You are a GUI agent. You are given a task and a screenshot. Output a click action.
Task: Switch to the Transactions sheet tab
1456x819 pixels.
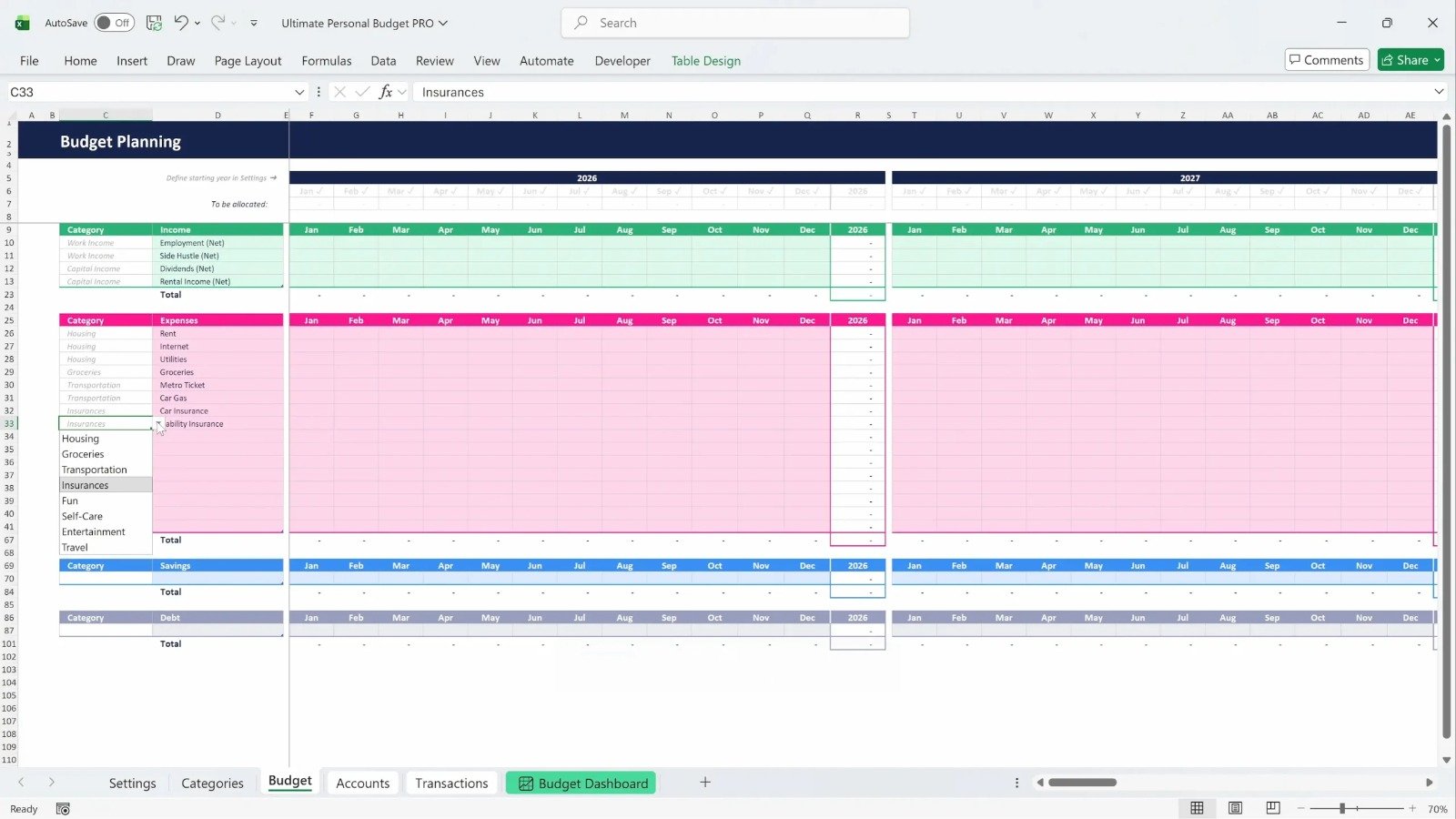coord(451,783)
